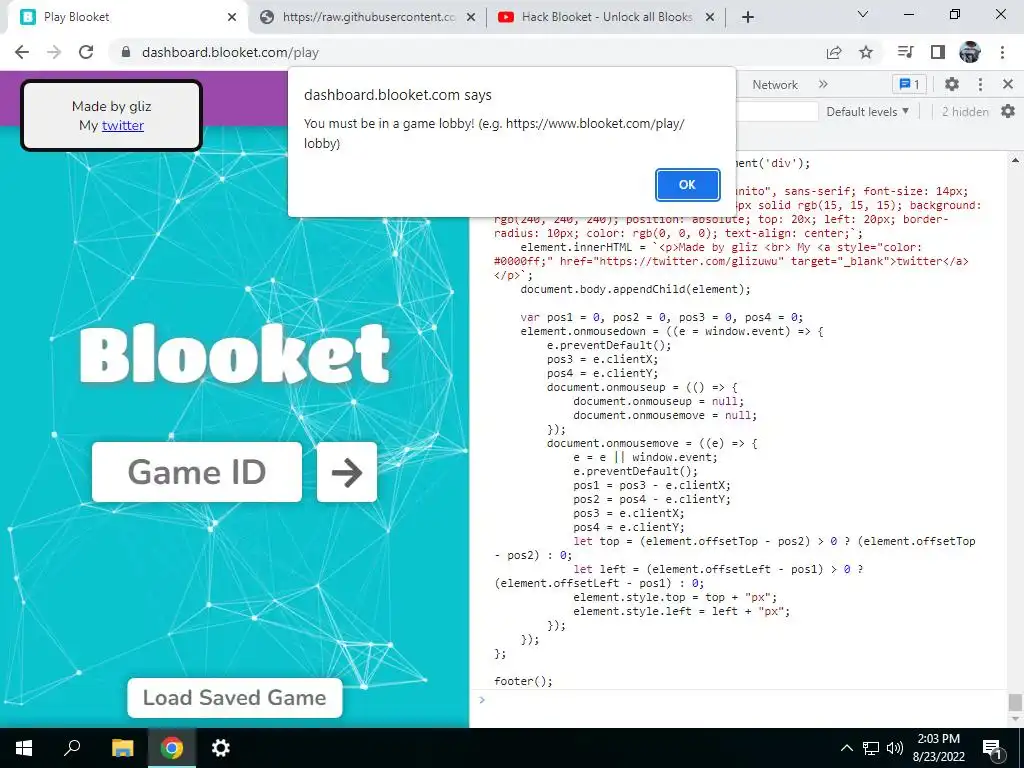Click the Game ID input field
Screen dimensions: 1024x768
tap(197, 472)
